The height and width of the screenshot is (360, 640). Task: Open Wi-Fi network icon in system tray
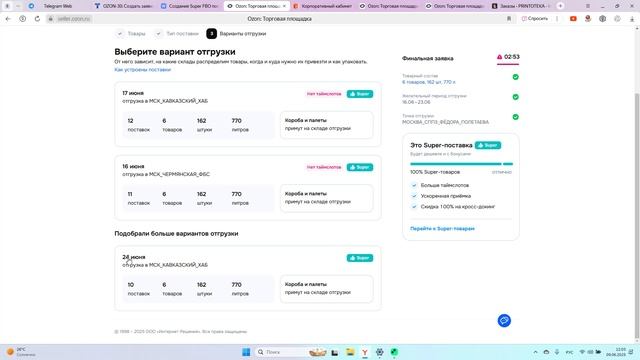(x=582, y=352)
